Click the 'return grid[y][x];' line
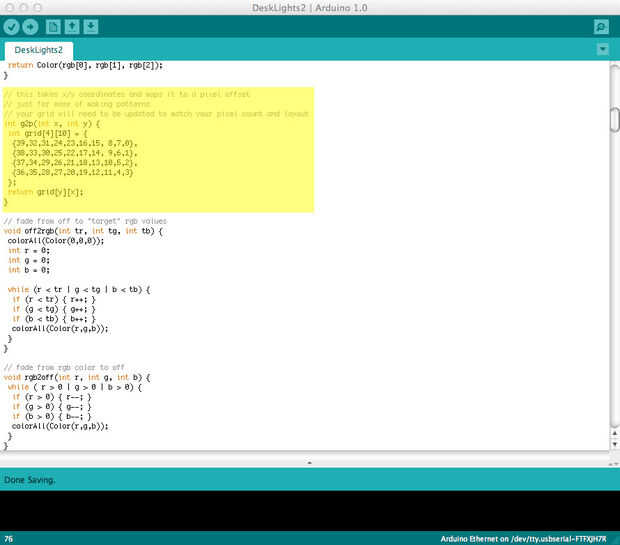This screenshot has width=620, height=545. [45, 192]
